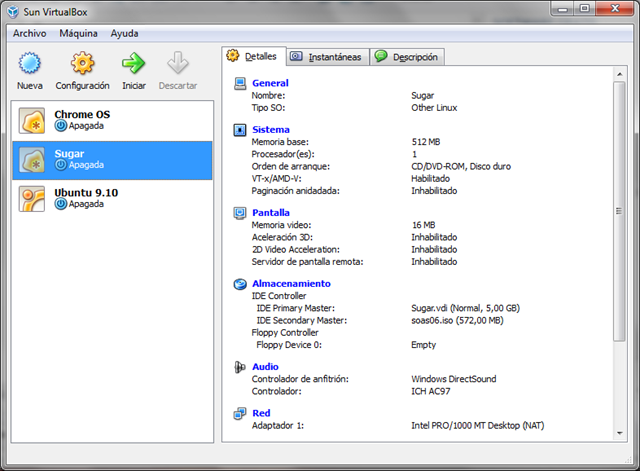This screenshot has width=640, height=471.
Task: Click the VT-x/AMD-V Habilitado value
Action: [430, 179]
